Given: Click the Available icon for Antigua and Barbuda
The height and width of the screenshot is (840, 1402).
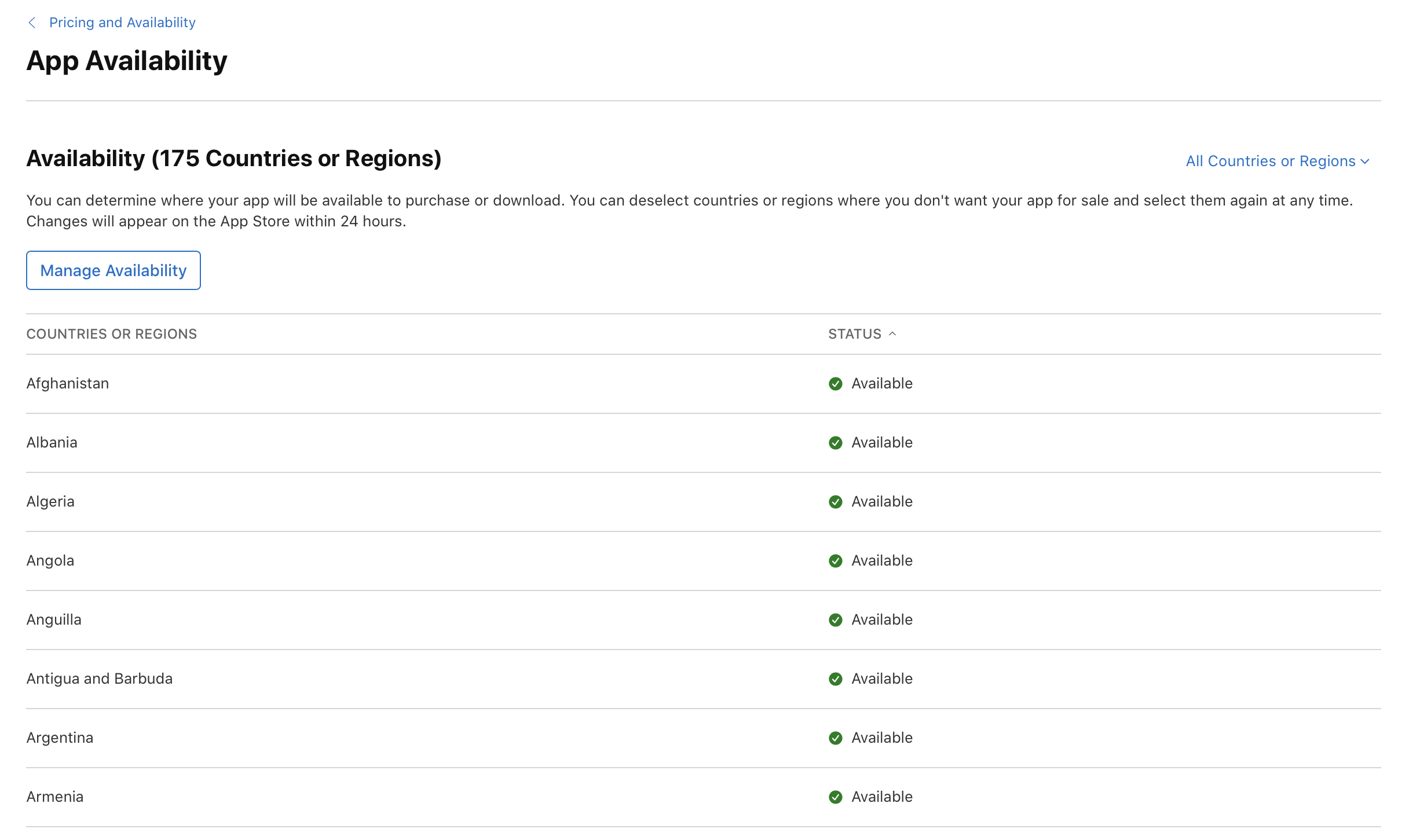Looking at the screenshot, I should [836, 678].
